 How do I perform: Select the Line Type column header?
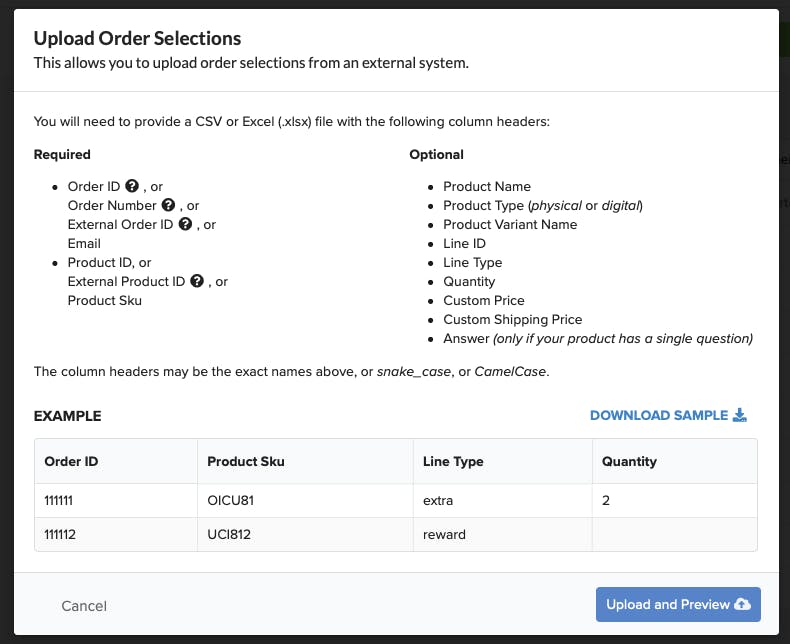[x=503, y=461]
